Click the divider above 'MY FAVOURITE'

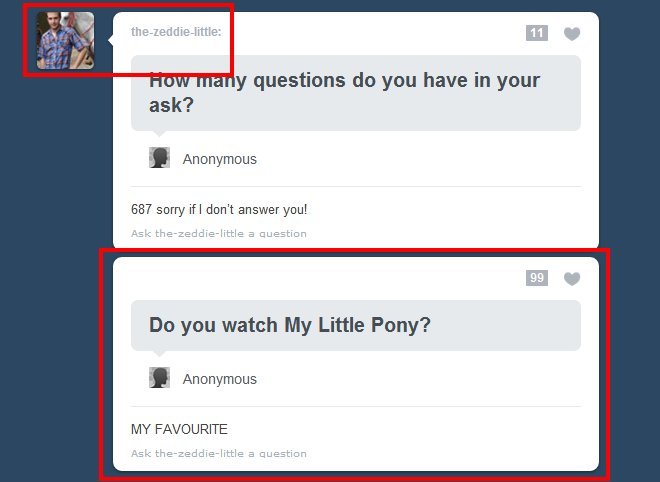(x=356, y=407)
